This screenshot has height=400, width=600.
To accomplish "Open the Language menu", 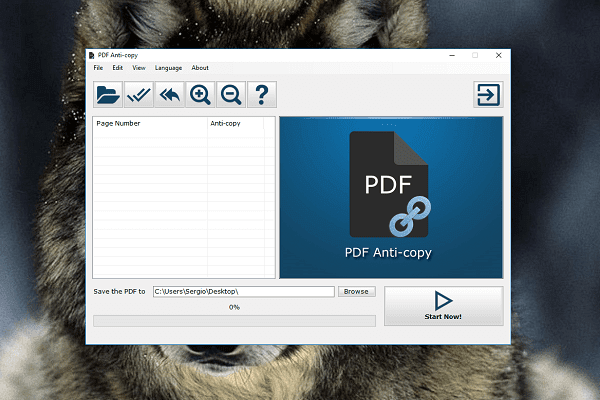I will (x=168, y=67).
